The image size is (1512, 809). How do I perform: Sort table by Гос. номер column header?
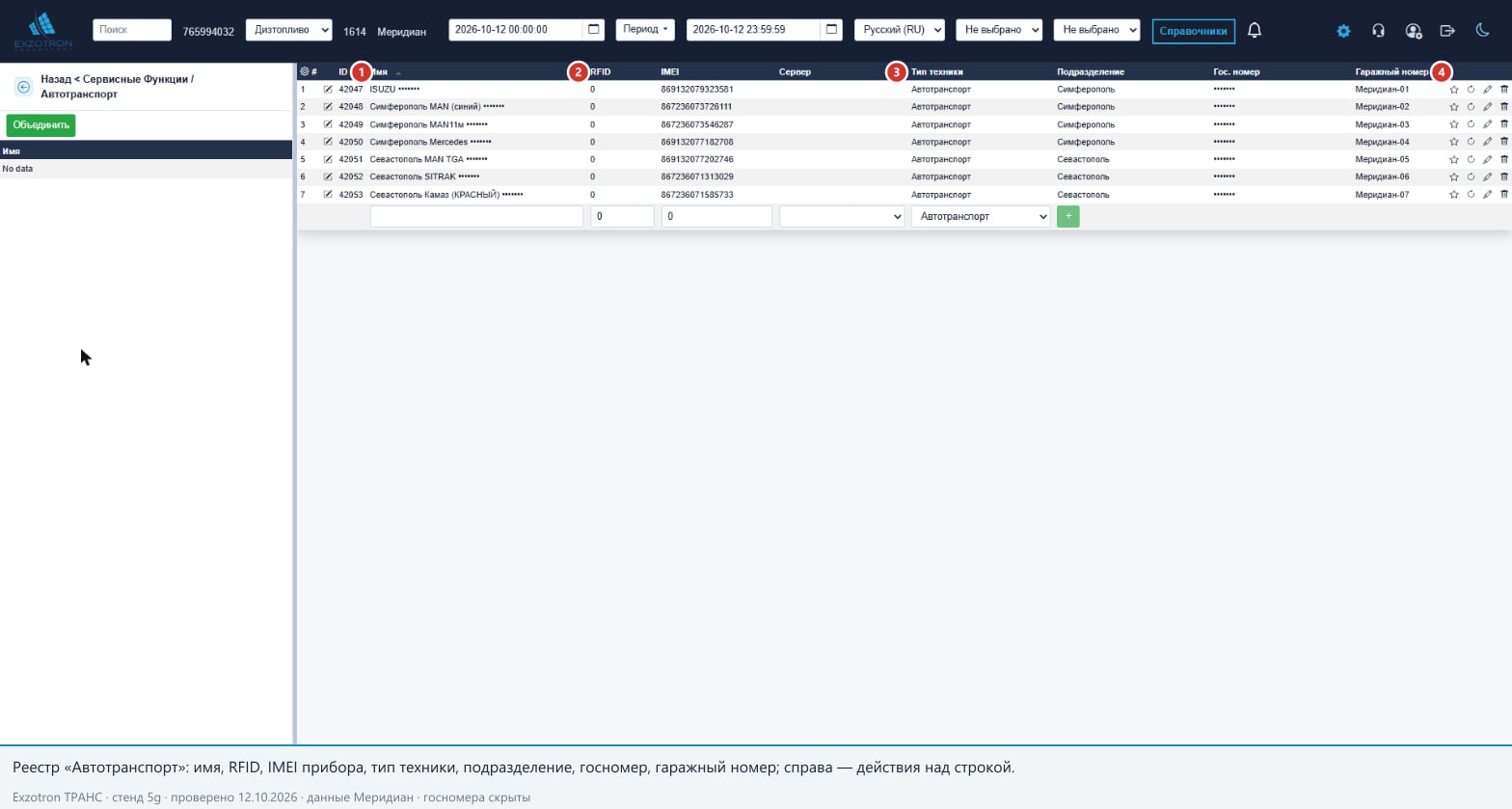coord(1236,71)
